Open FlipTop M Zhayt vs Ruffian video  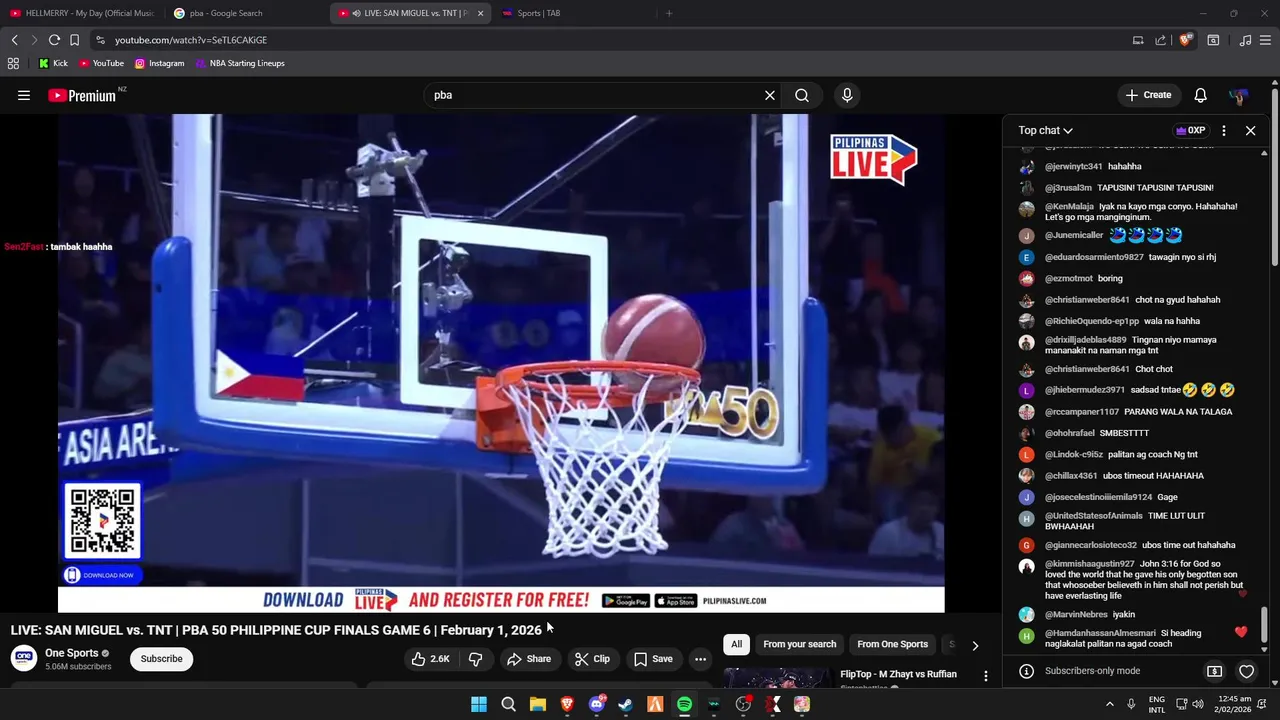tap(898, 674)
